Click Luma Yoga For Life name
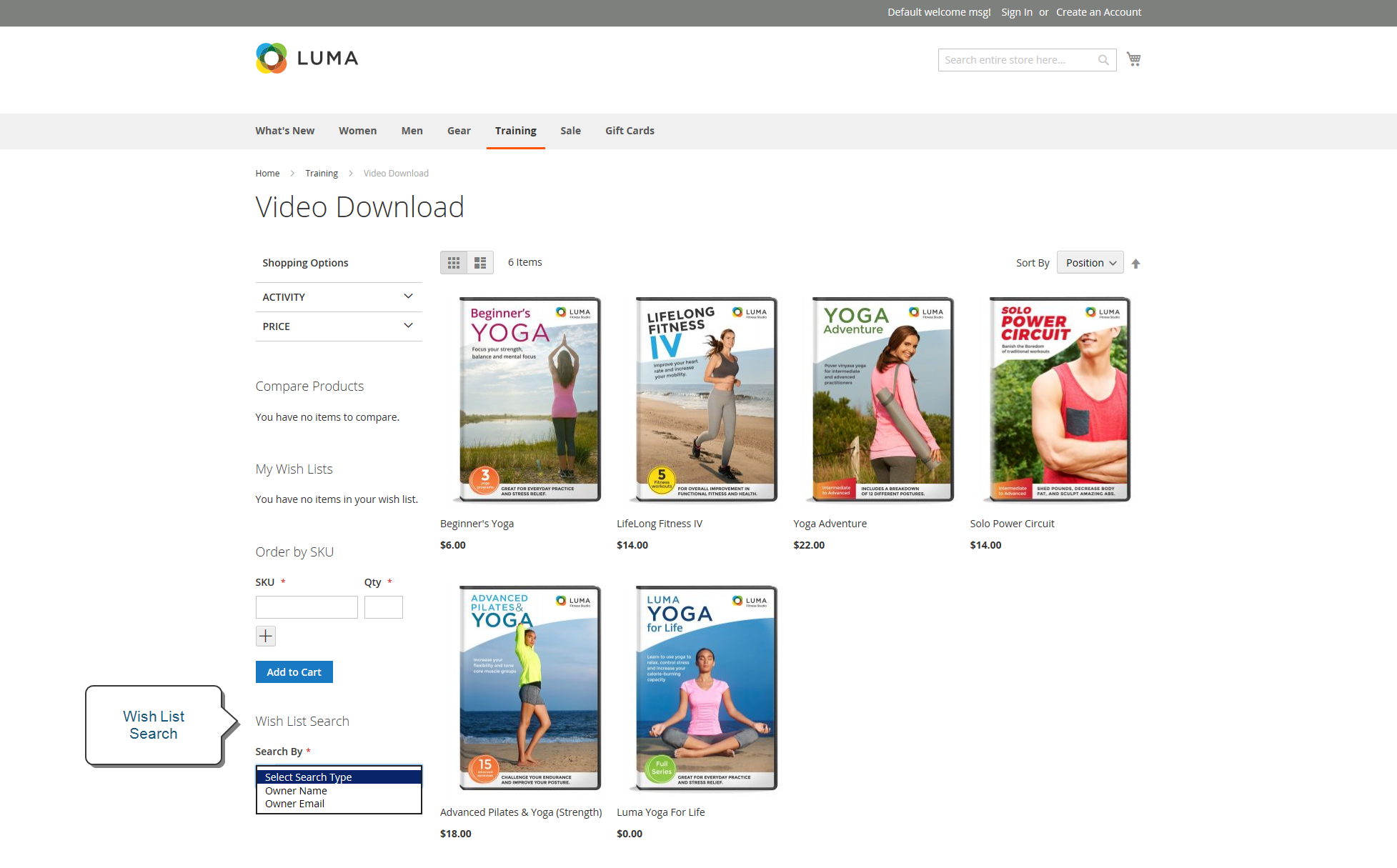1397x868 pixels. [661, 812]
